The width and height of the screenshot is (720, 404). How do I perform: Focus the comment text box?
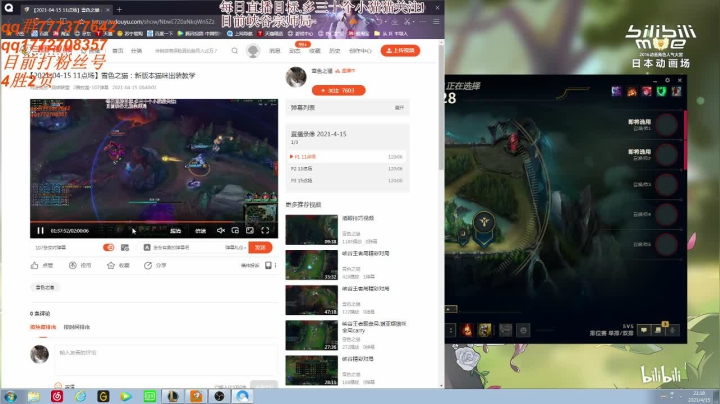point(166,360)
